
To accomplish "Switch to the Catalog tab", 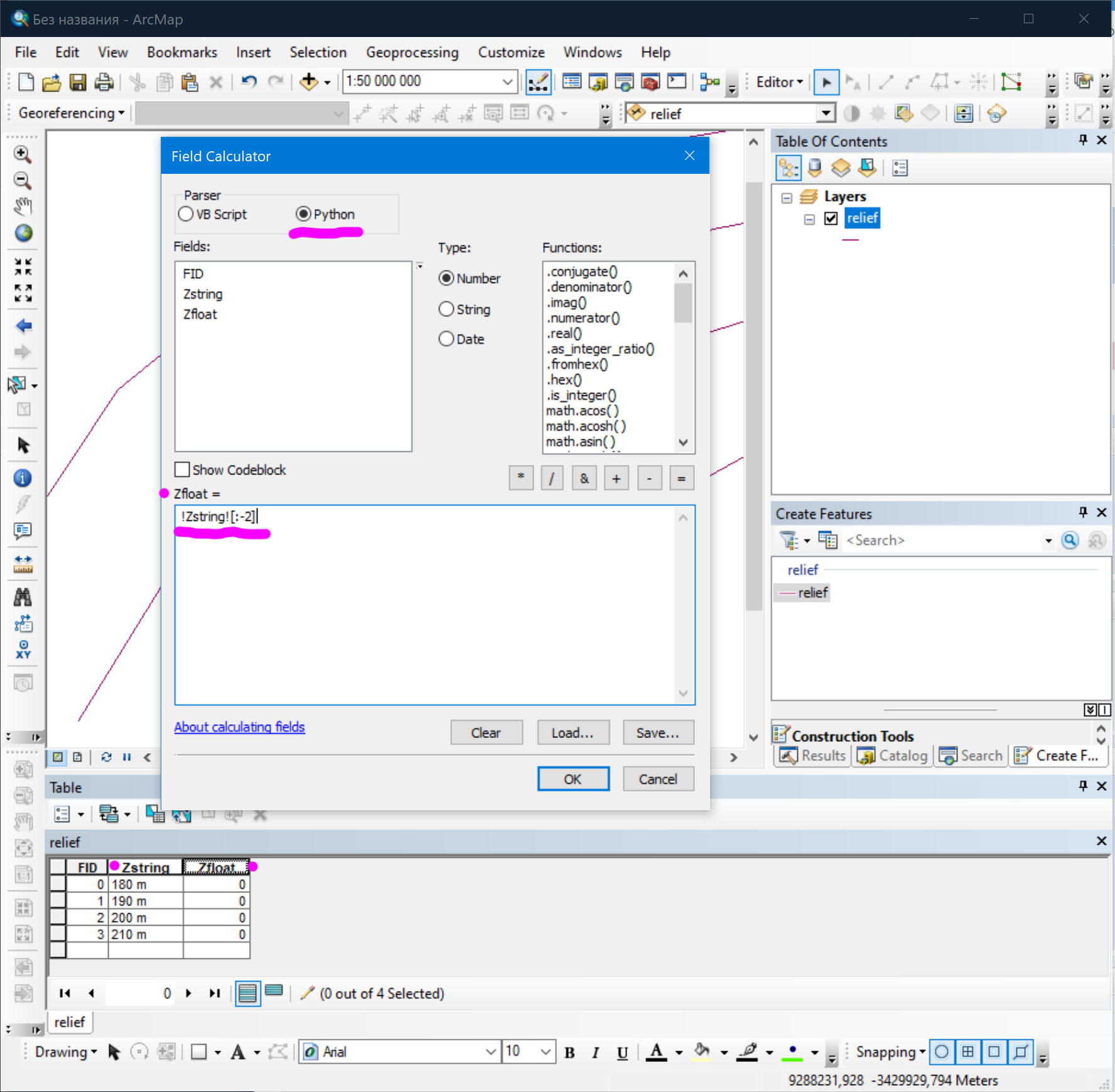I will [x=892, y=756].
